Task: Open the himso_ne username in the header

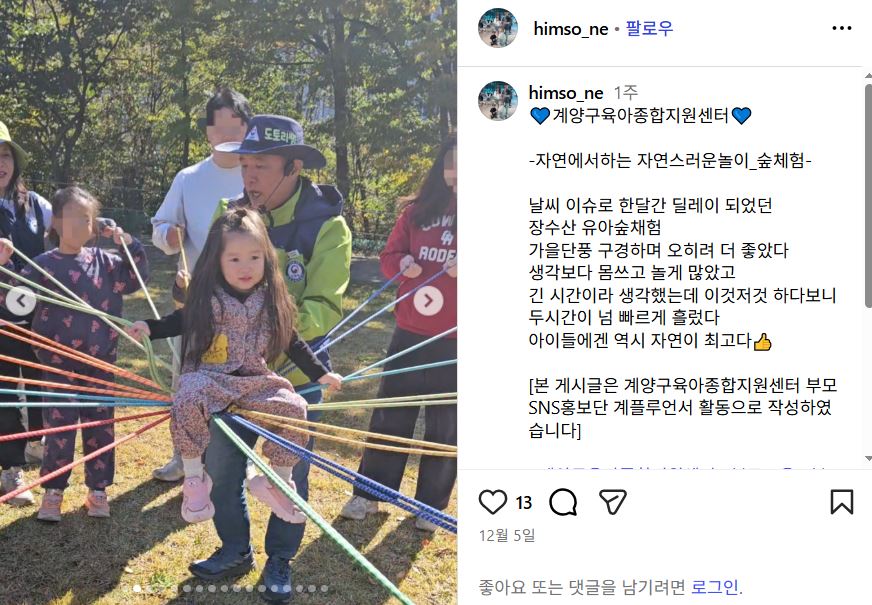Action: [x=571, y=29]
